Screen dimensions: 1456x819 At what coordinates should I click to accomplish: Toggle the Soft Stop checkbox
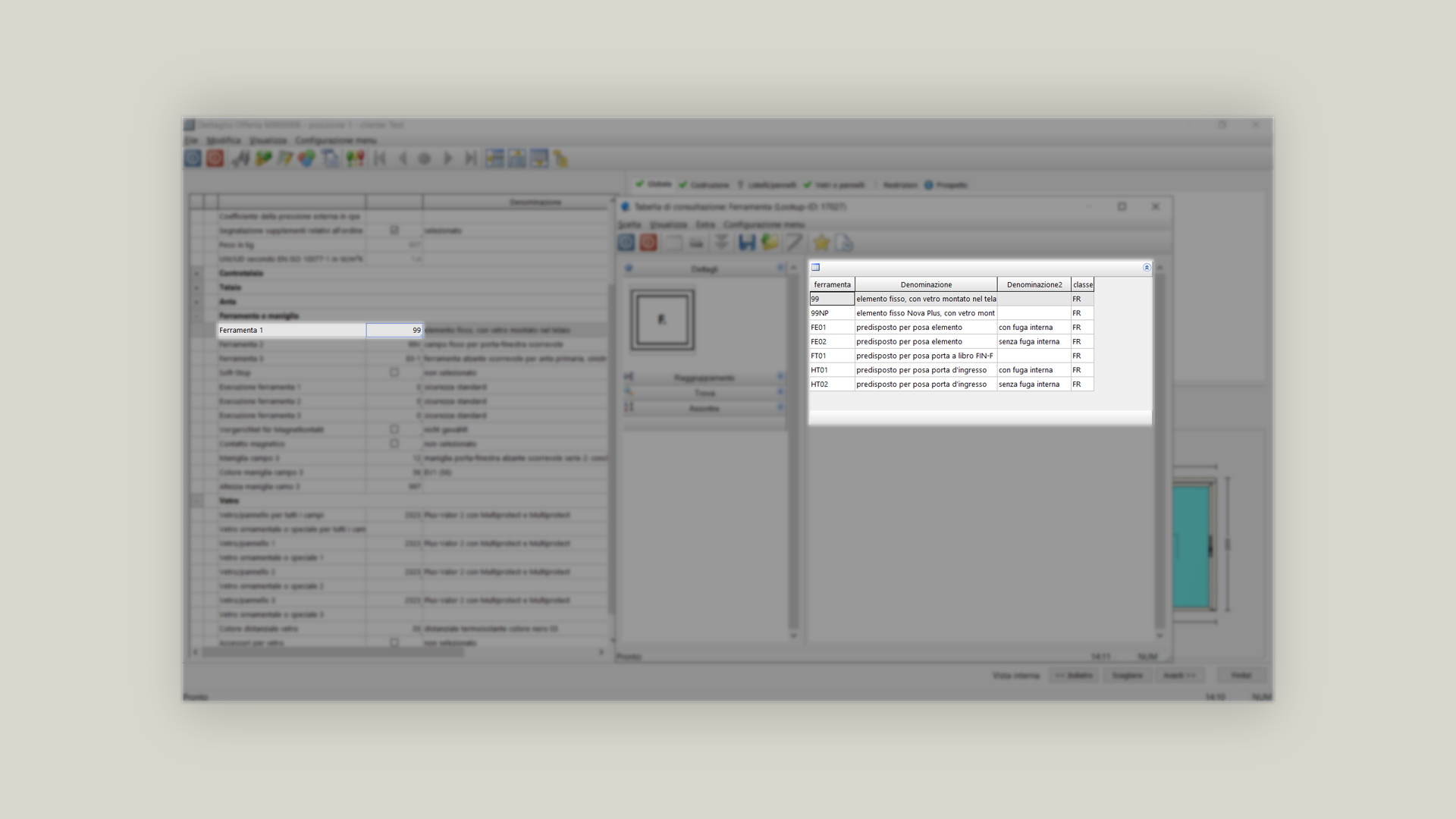coord(394,372)
